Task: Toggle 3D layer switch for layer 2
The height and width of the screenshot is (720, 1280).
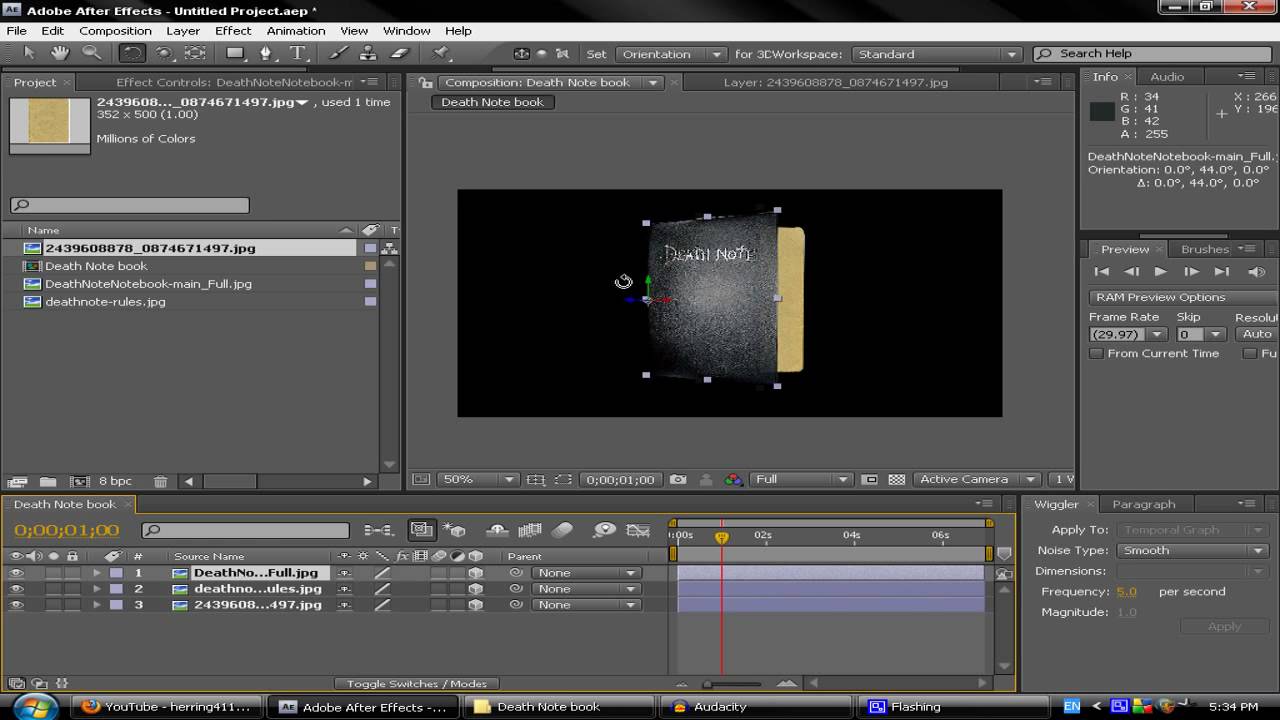Action: coord(476,589)
